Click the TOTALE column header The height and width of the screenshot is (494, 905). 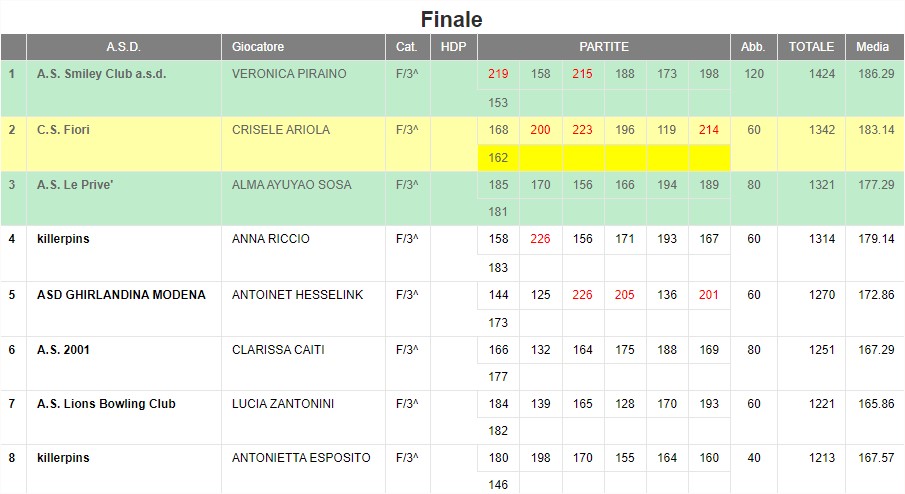[811, 47]
